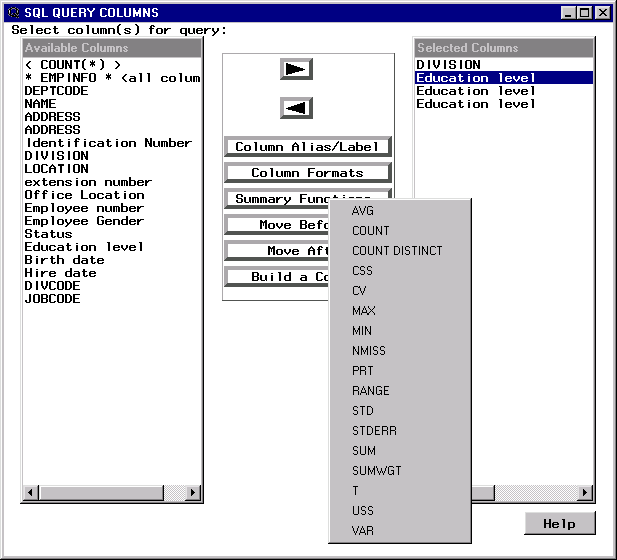Choose VAR at bottom of popup menu

(363, 531)
